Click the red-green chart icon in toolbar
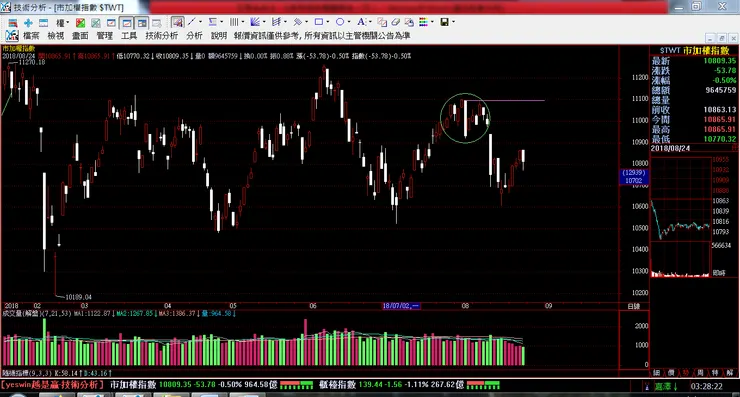The height and width of the screenshot is (397, 740). point(80,22)
